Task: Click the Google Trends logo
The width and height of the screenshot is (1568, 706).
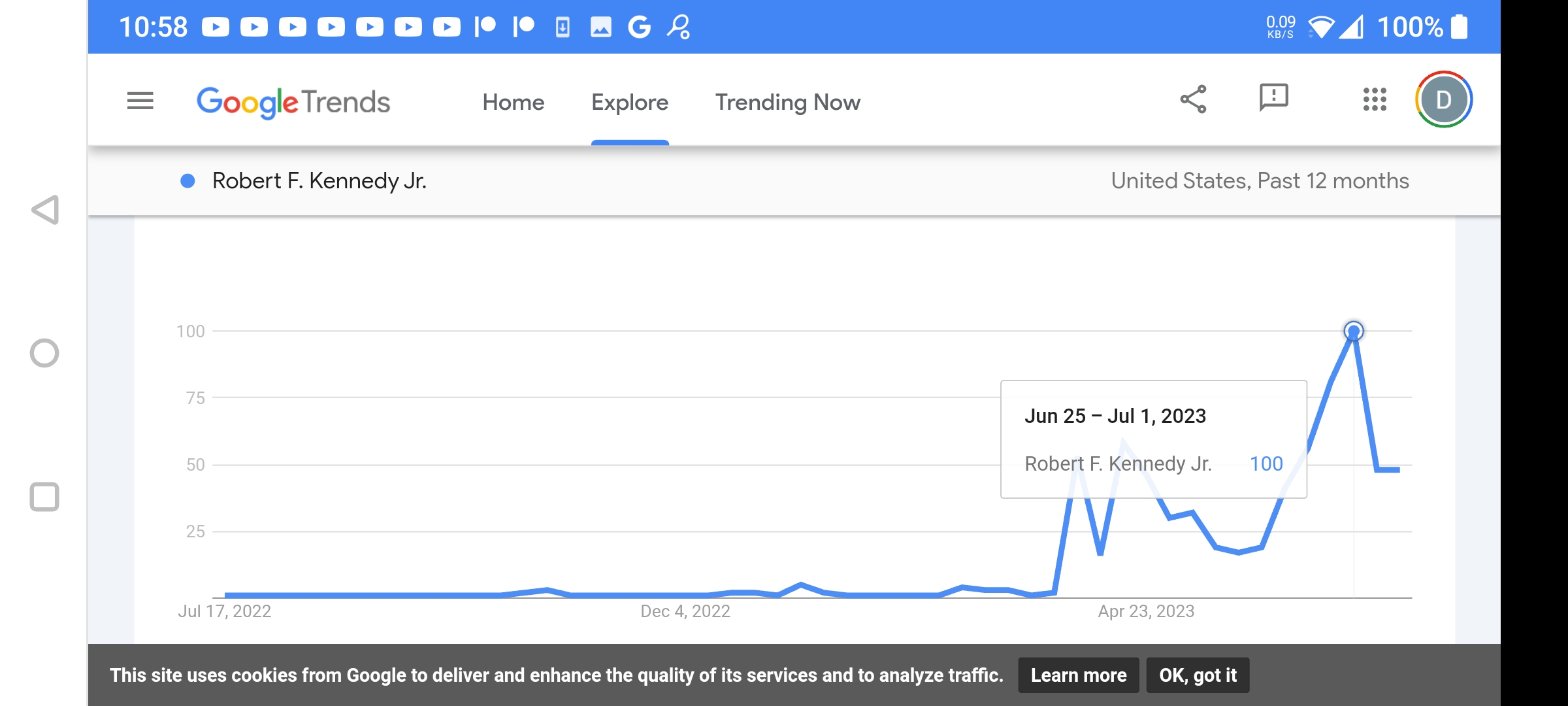Action: [x=293, y=102]
